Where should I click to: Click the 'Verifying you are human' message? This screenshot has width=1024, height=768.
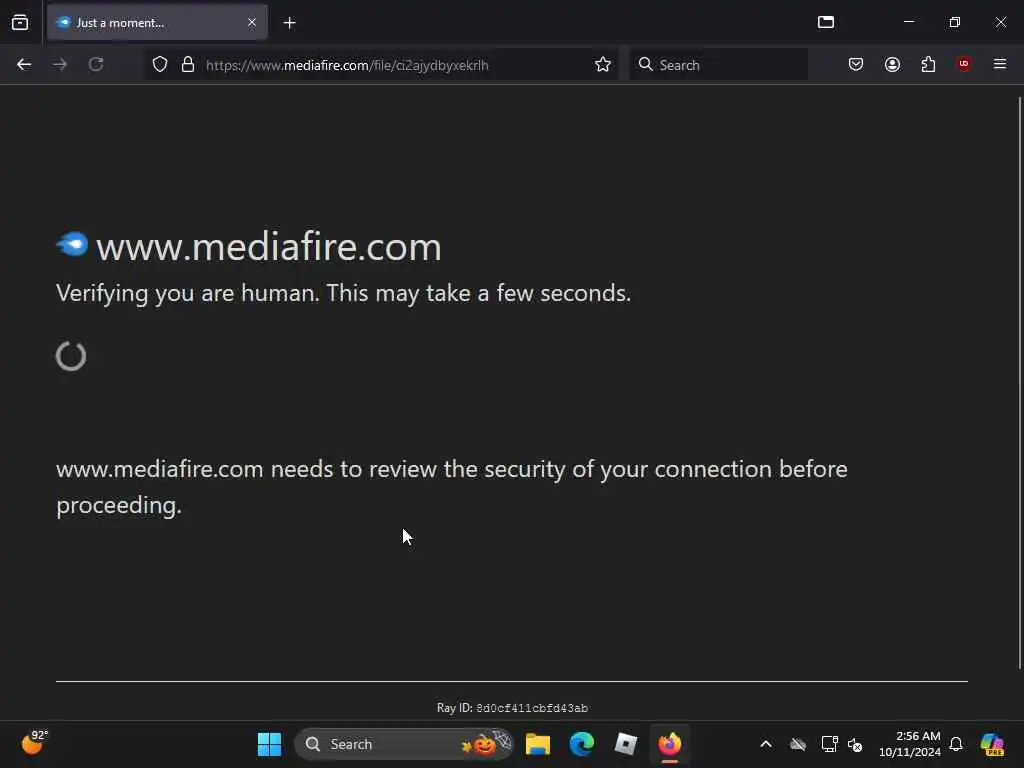(344, 293)
